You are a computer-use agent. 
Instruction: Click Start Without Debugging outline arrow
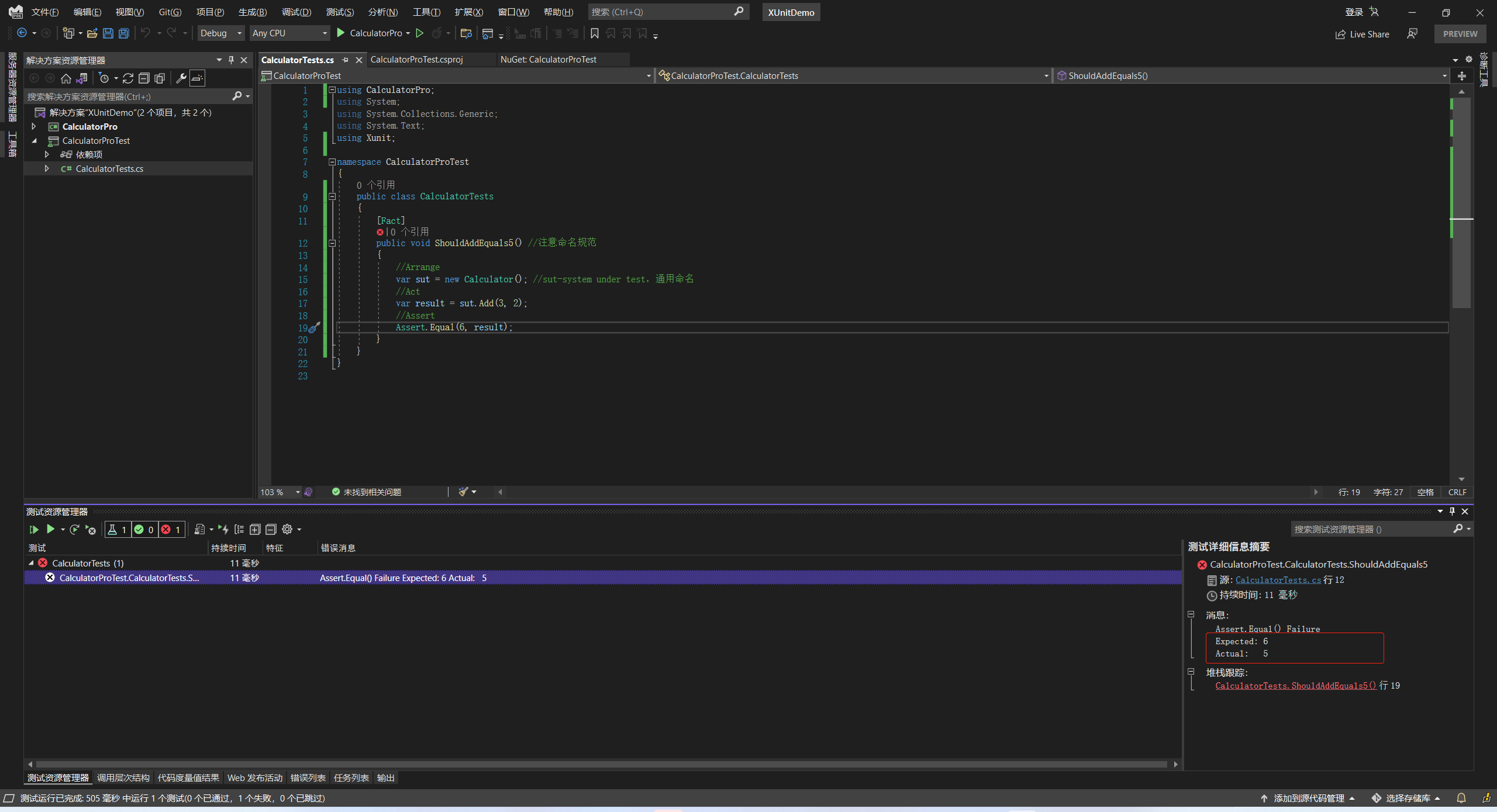coord(419,33)
